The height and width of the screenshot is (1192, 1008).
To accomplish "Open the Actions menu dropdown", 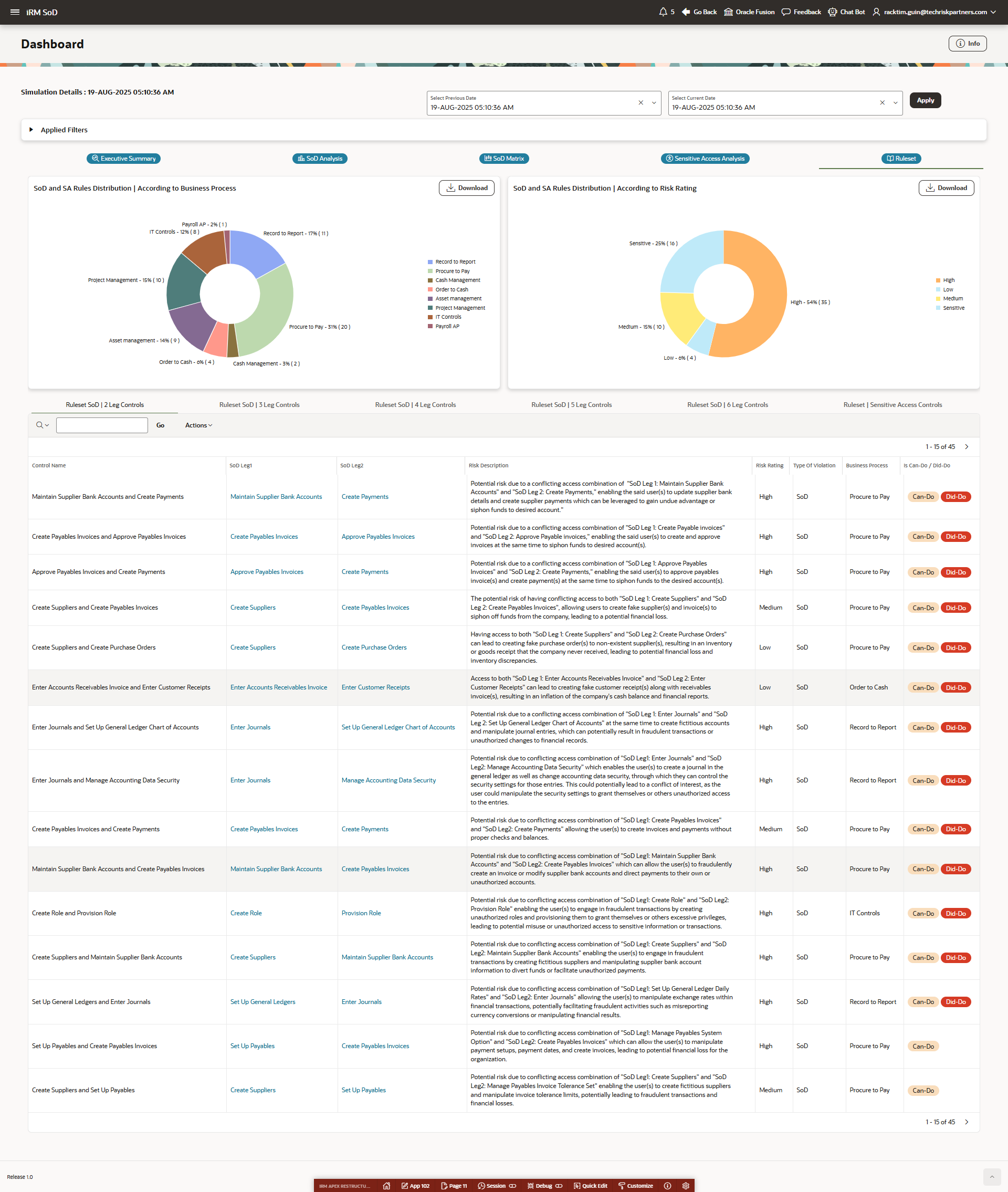I will click(x=198, y=425).
